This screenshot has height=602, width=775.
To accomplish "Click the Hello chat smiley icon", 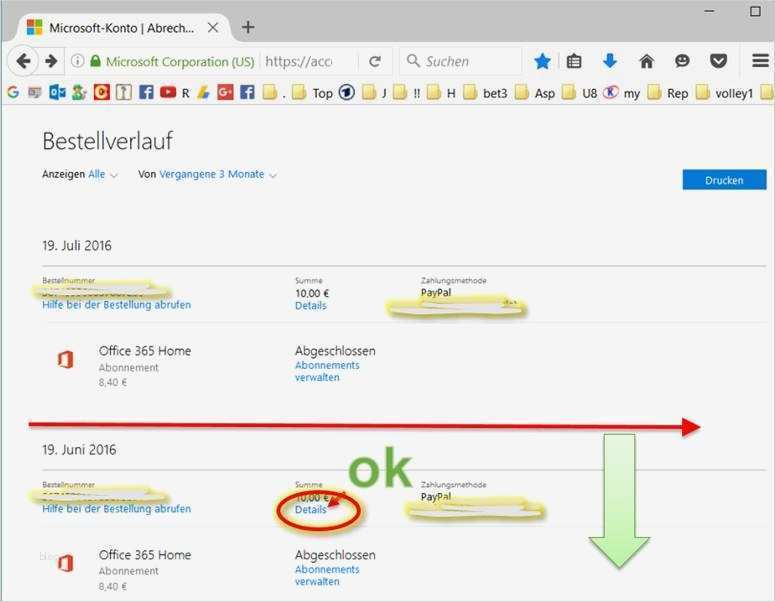I will coord(682,61).
